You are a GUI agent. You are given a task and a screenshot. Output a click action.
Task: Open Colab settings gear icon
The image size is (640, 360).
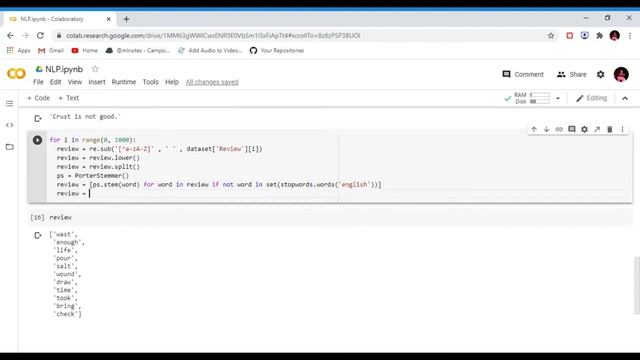tap(600, 74)
